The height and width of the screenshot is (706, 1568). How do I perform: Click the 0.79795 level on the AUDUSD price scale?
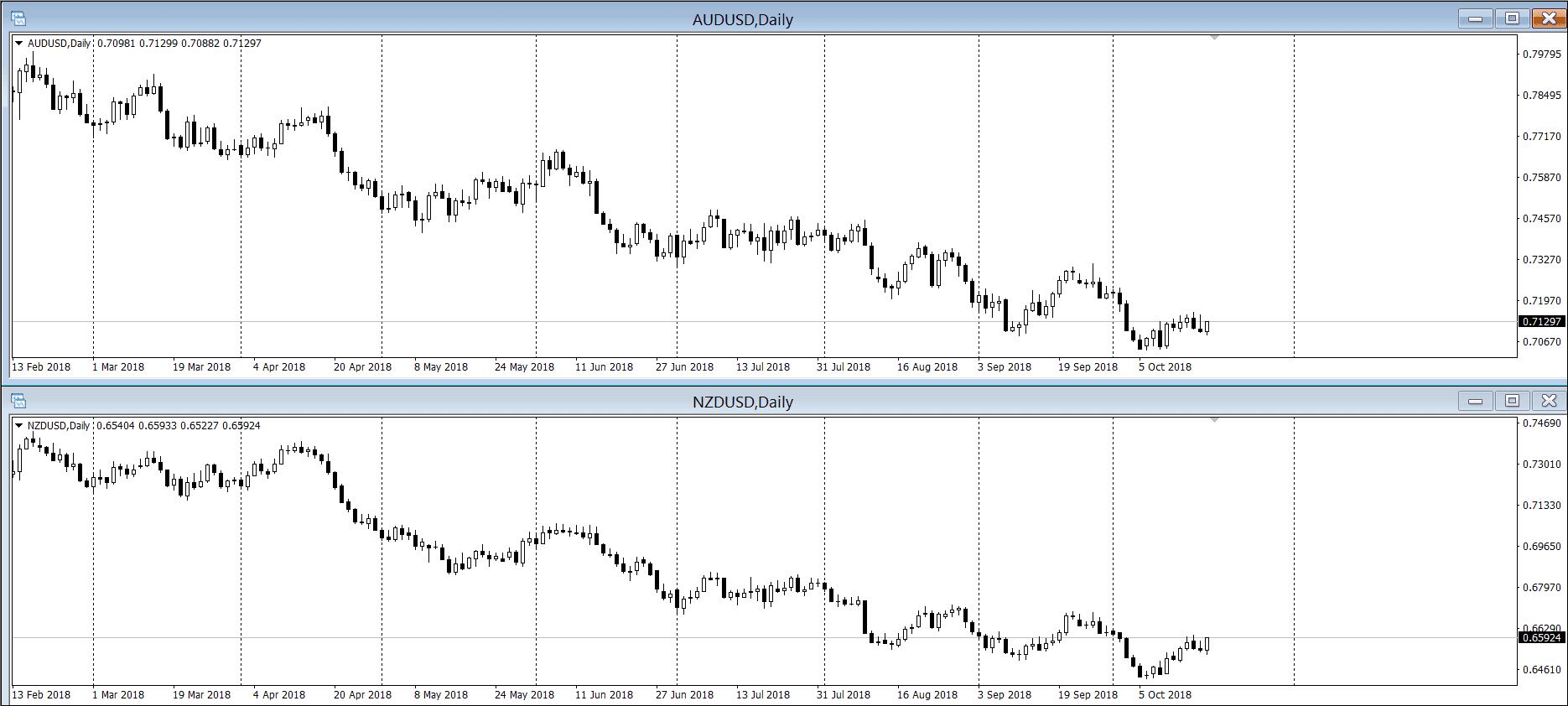tap(1541, 55)
